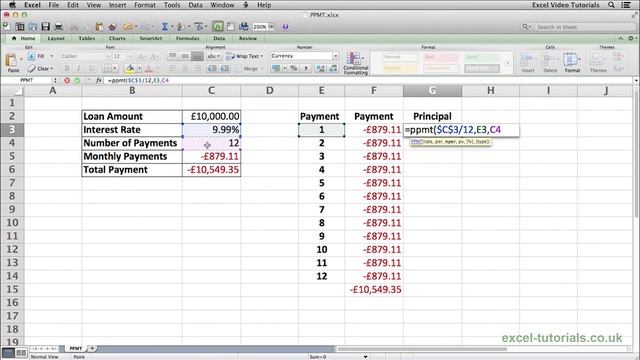
Task: Open the font name combo box
Action: pos(85,56)
